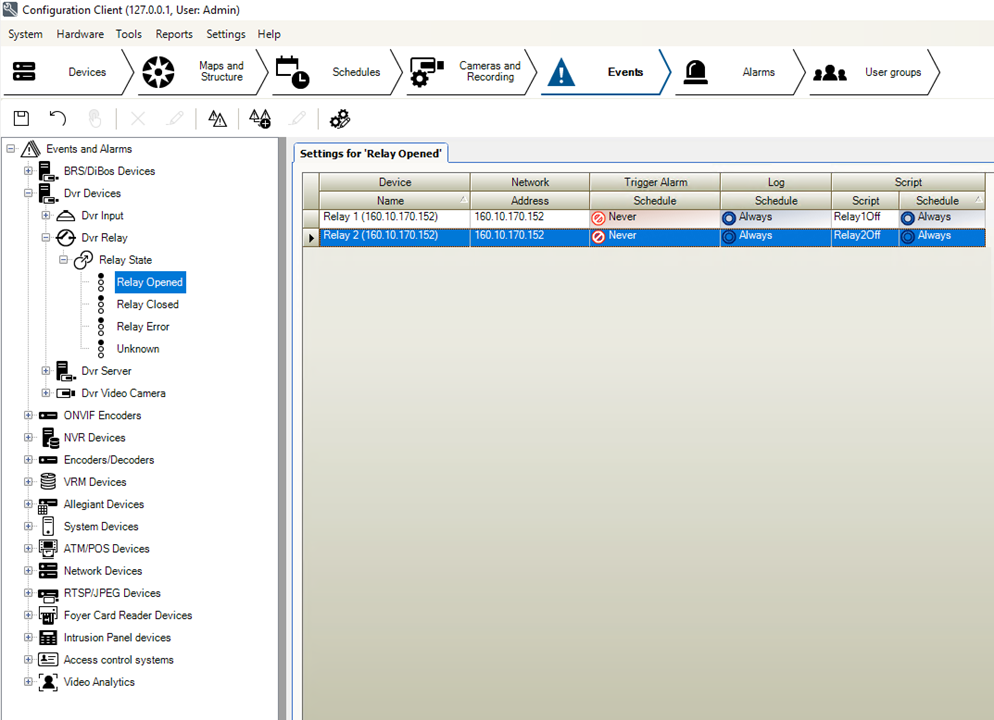Click the Undo arrow icon
The height and width of the screenshot is (720, 994).
pyautogui.click(x=58, y=119)
